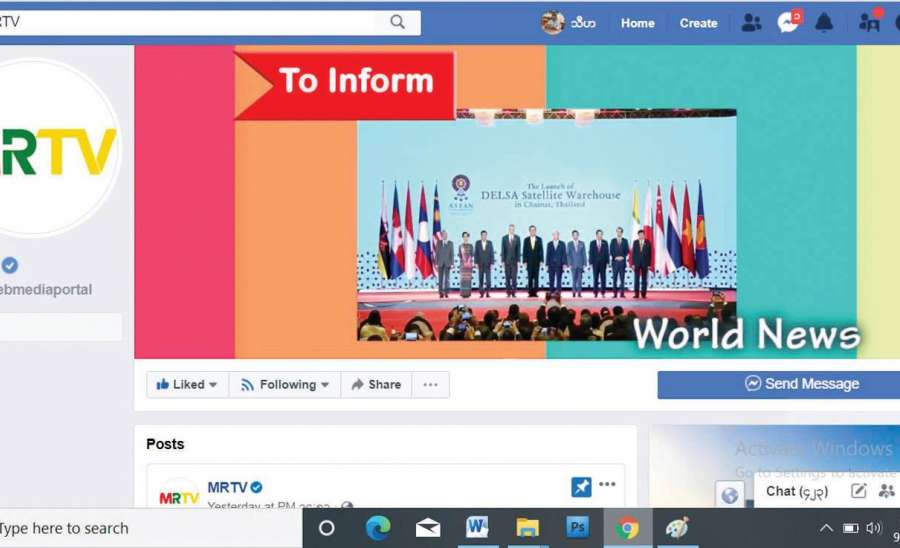The image size is (900, 548).
Task: Open friend requests icon
Action: point(751,23)
